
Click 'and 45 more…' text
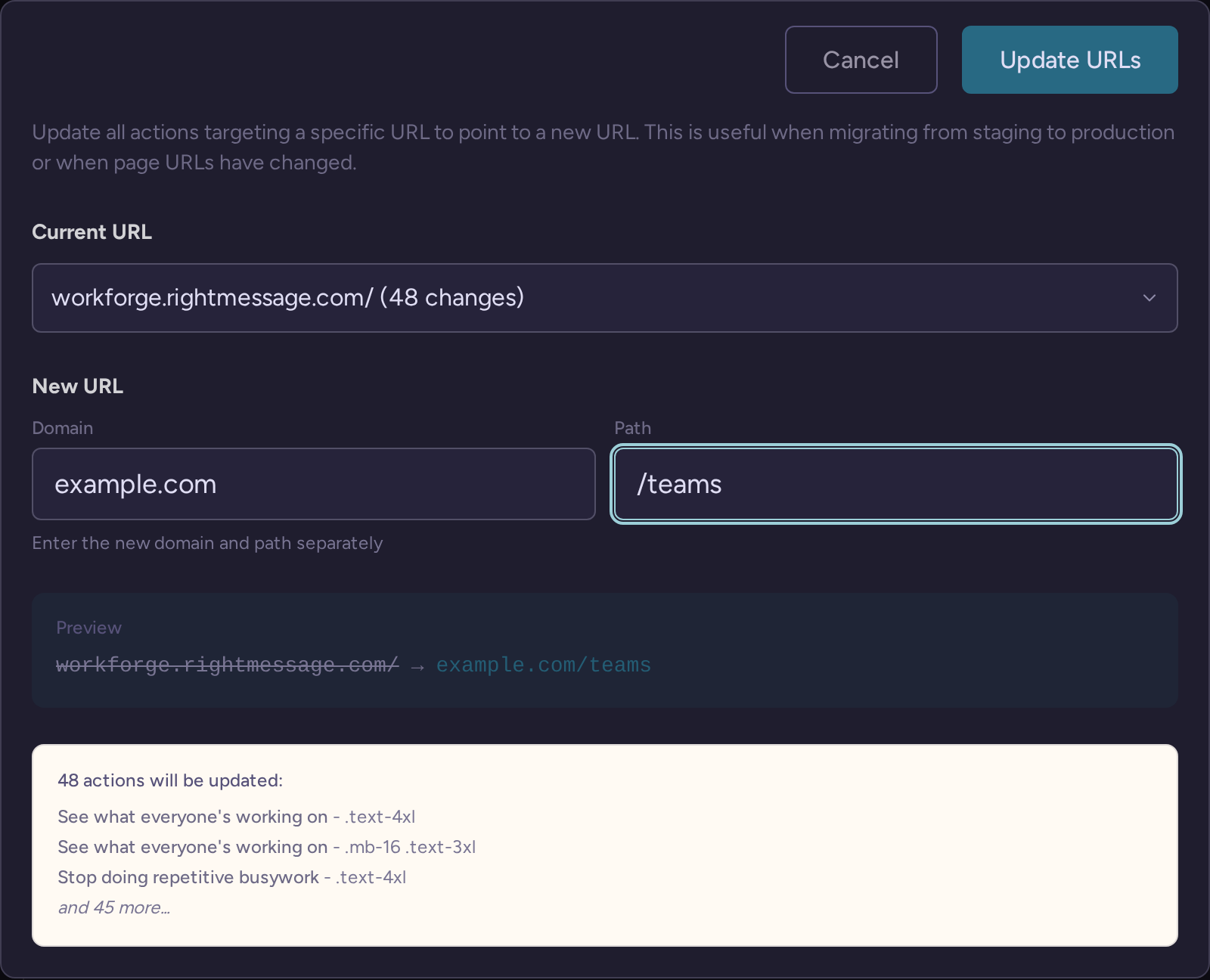pyautogui.click(x=114, y=907)
